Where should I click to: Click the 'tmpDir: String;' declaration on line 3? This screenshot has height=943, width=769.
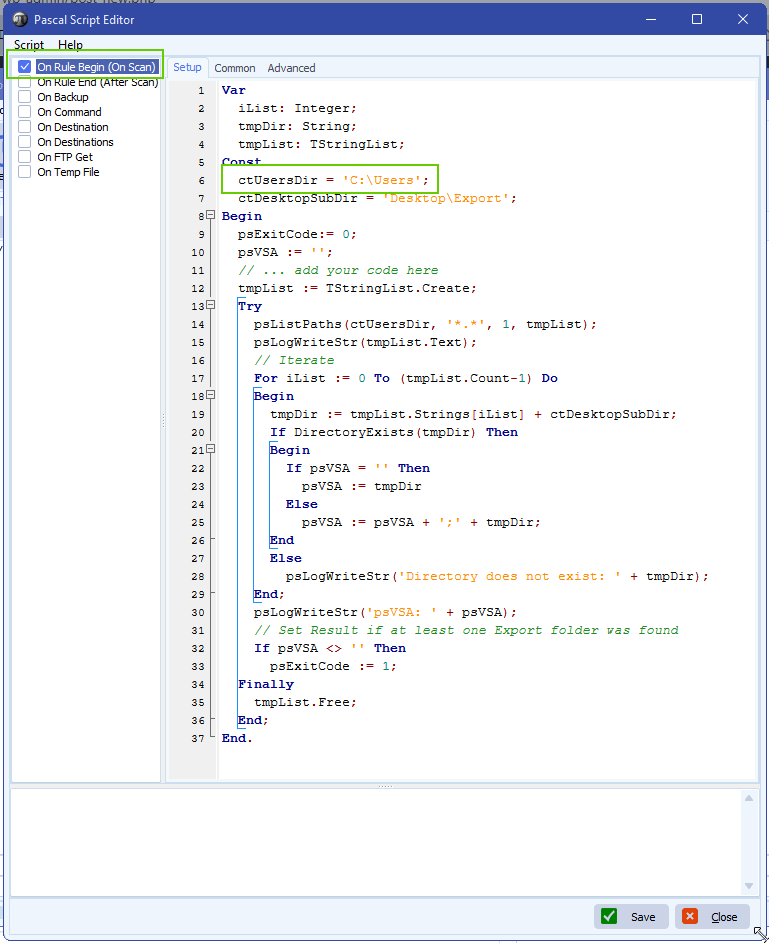297,126
